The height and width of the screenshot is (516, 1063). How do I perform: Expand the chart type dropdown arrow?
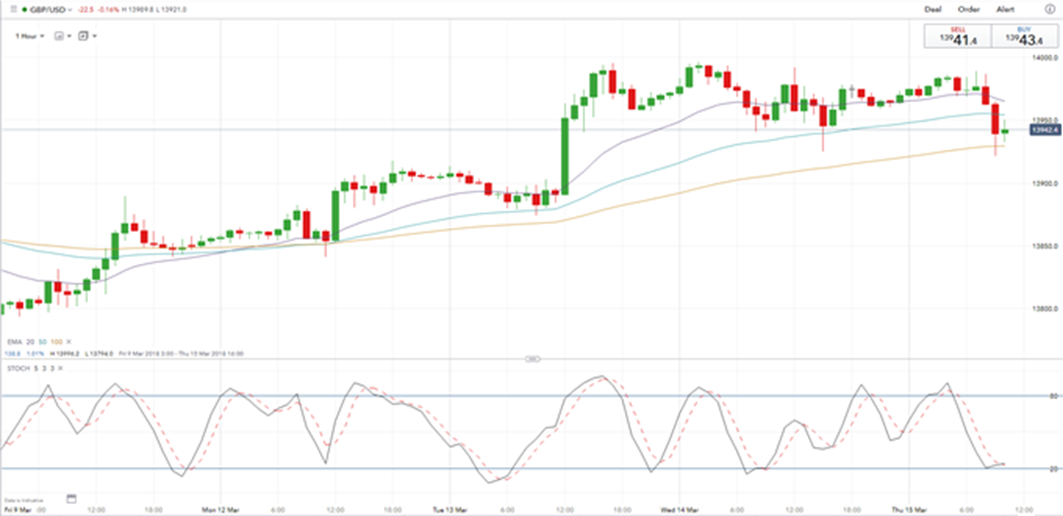(x=70, y=36)
